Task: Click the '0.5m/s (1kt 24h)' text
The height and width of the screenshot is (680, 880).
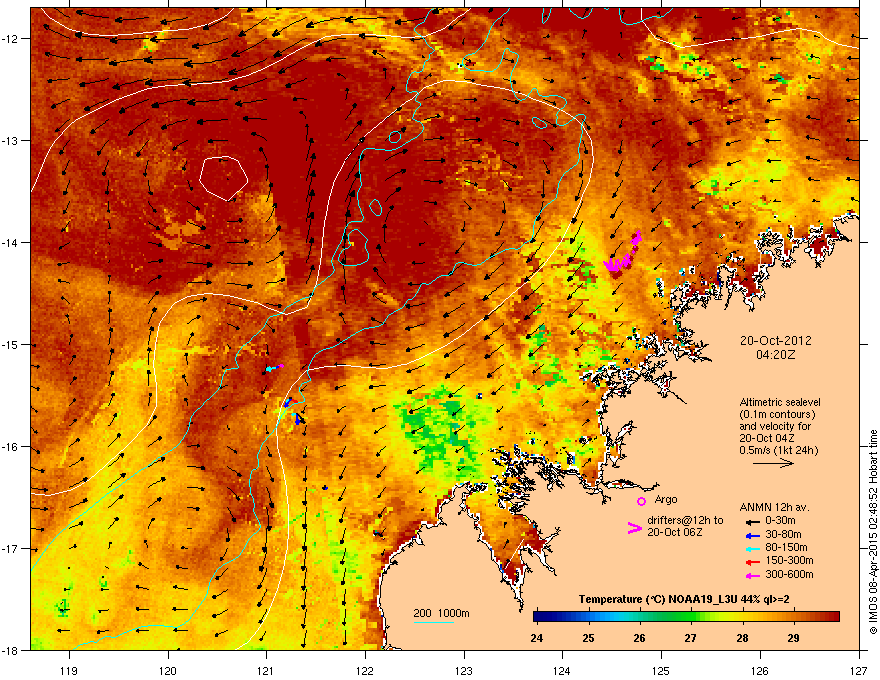Action: coord(778,450)
